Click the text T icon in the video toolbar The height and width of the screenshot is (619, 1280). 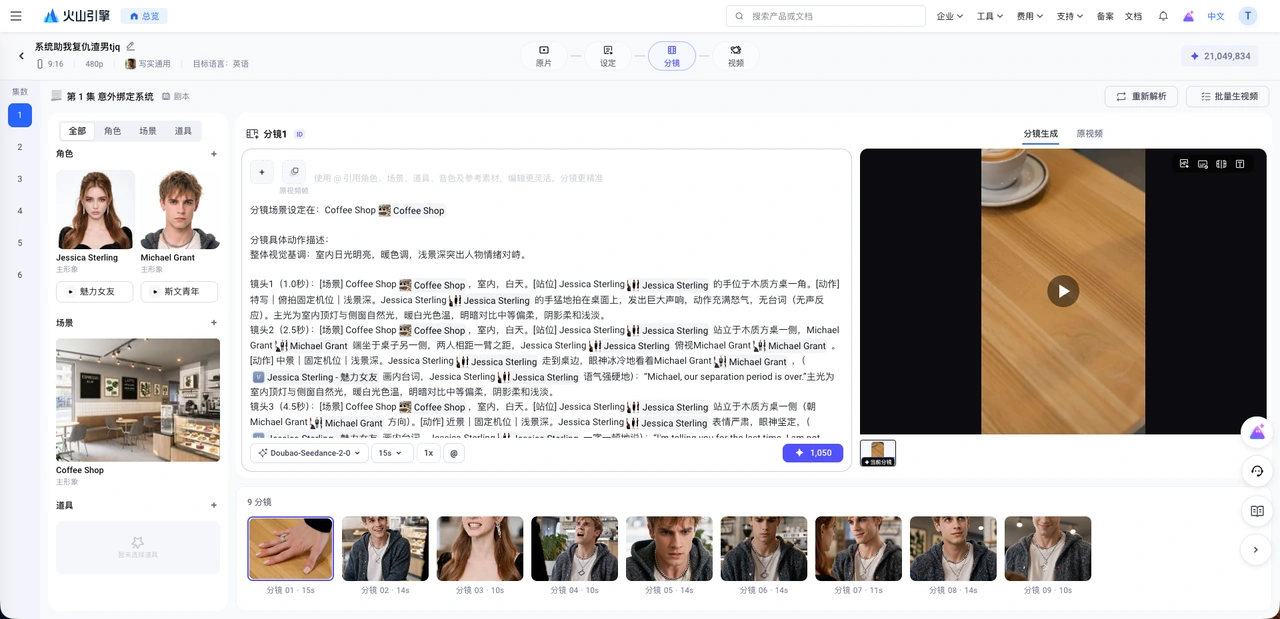(1240, 164)
